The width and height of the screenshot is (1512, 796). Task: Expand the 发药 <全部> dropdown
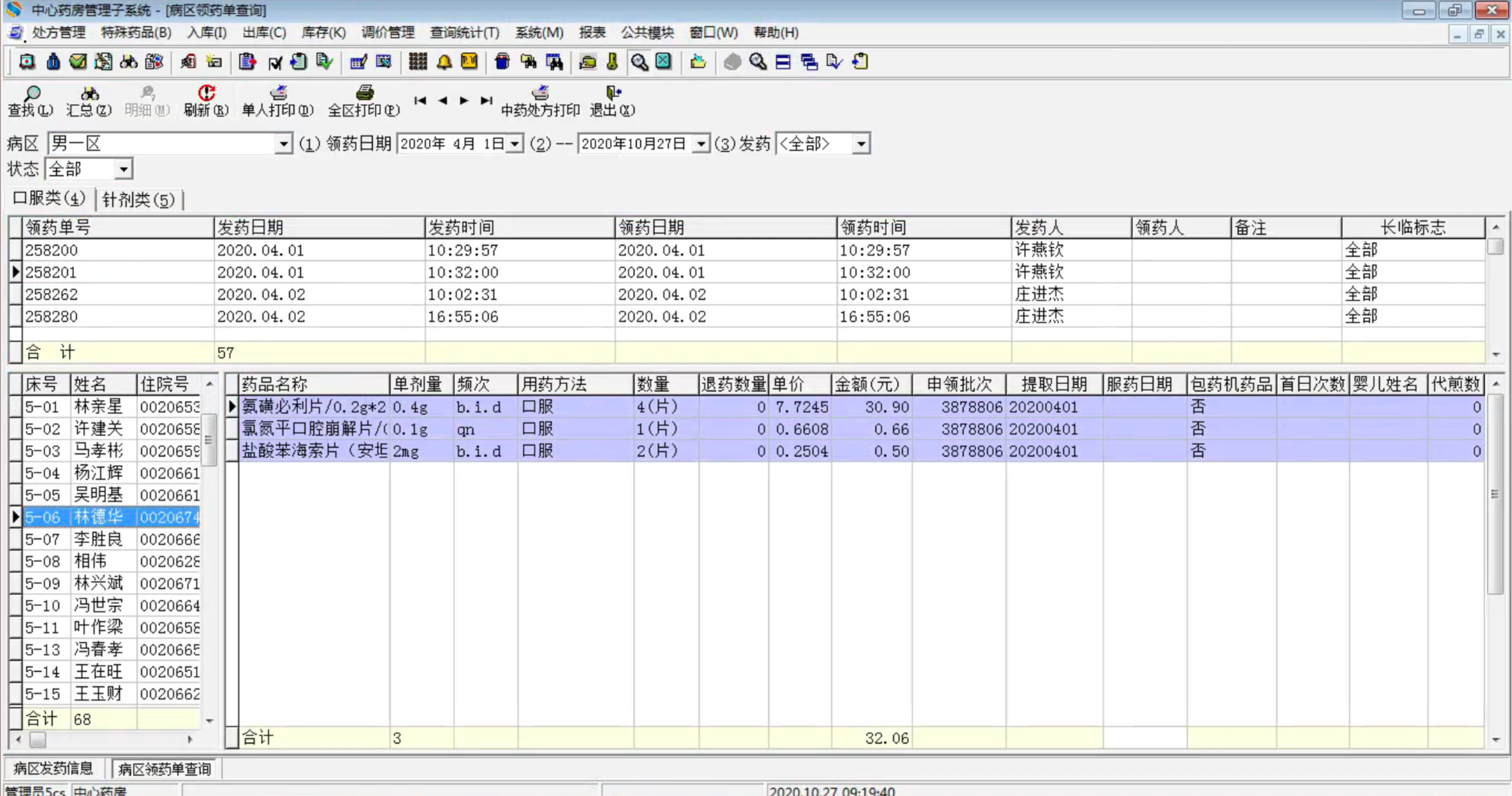click(861, 144)
